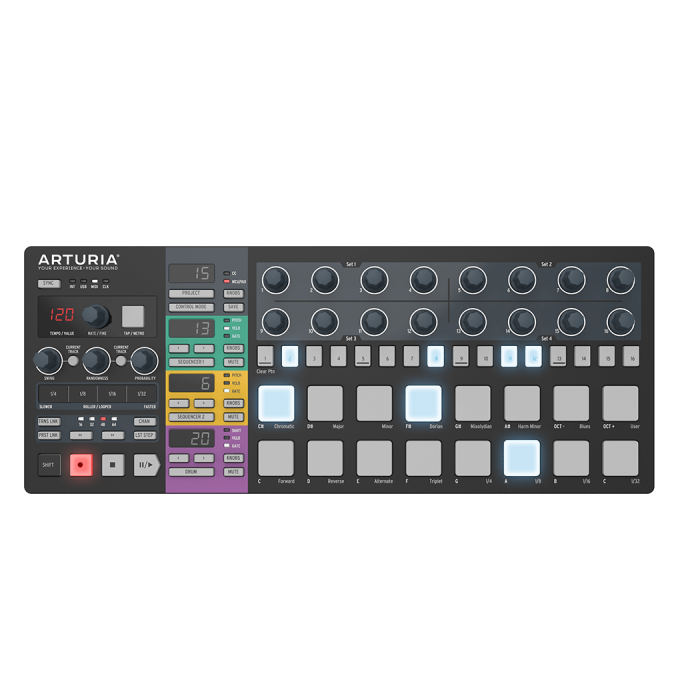
Task: Adjust the SWING knob
Action: point(48,360)
